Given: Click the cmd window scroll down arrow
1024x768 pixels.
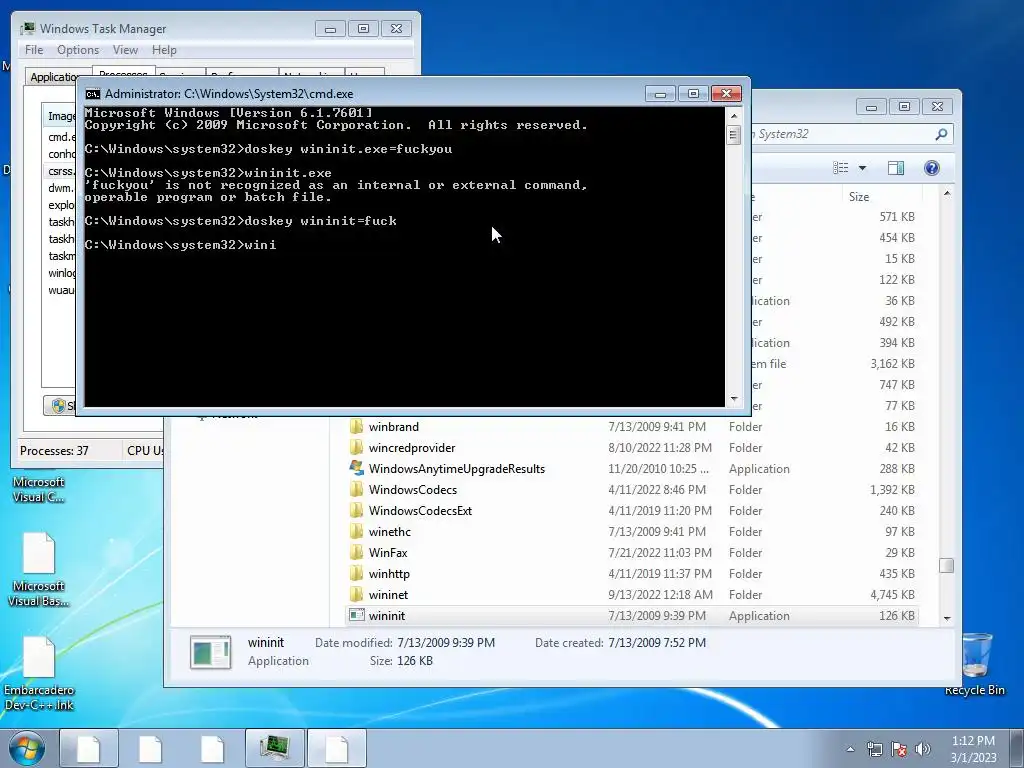Looking at the screenshot, I should pos(734,399).
